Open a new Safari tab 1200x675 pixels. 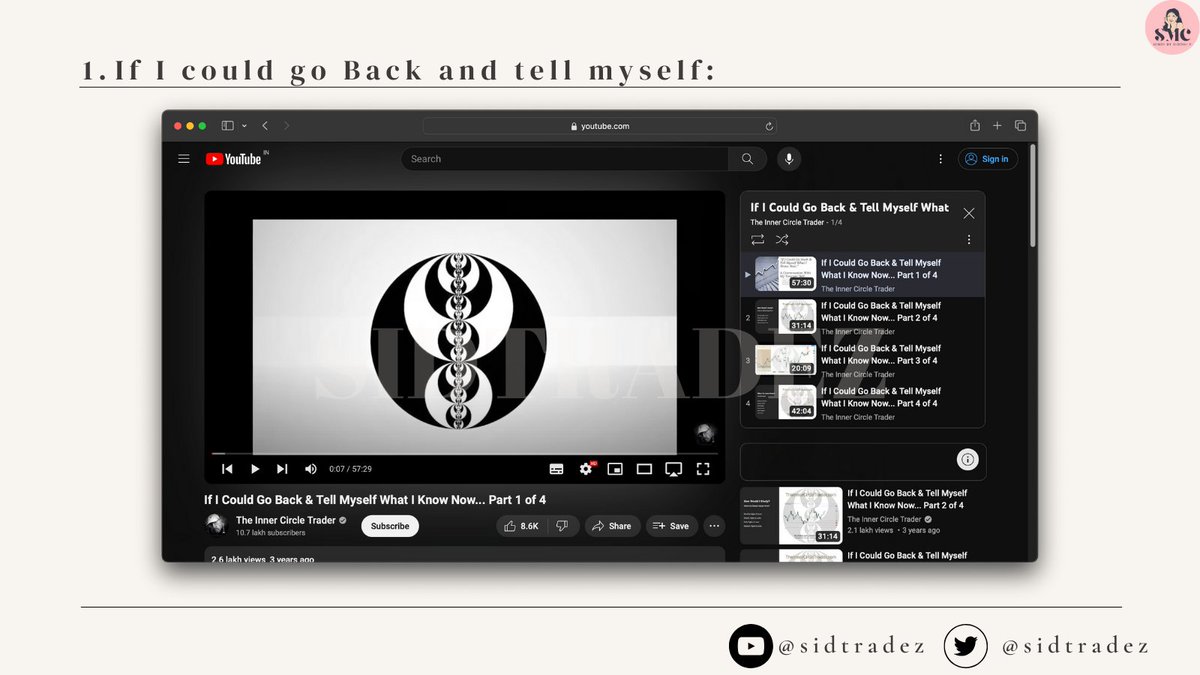[x=997, y=126]
